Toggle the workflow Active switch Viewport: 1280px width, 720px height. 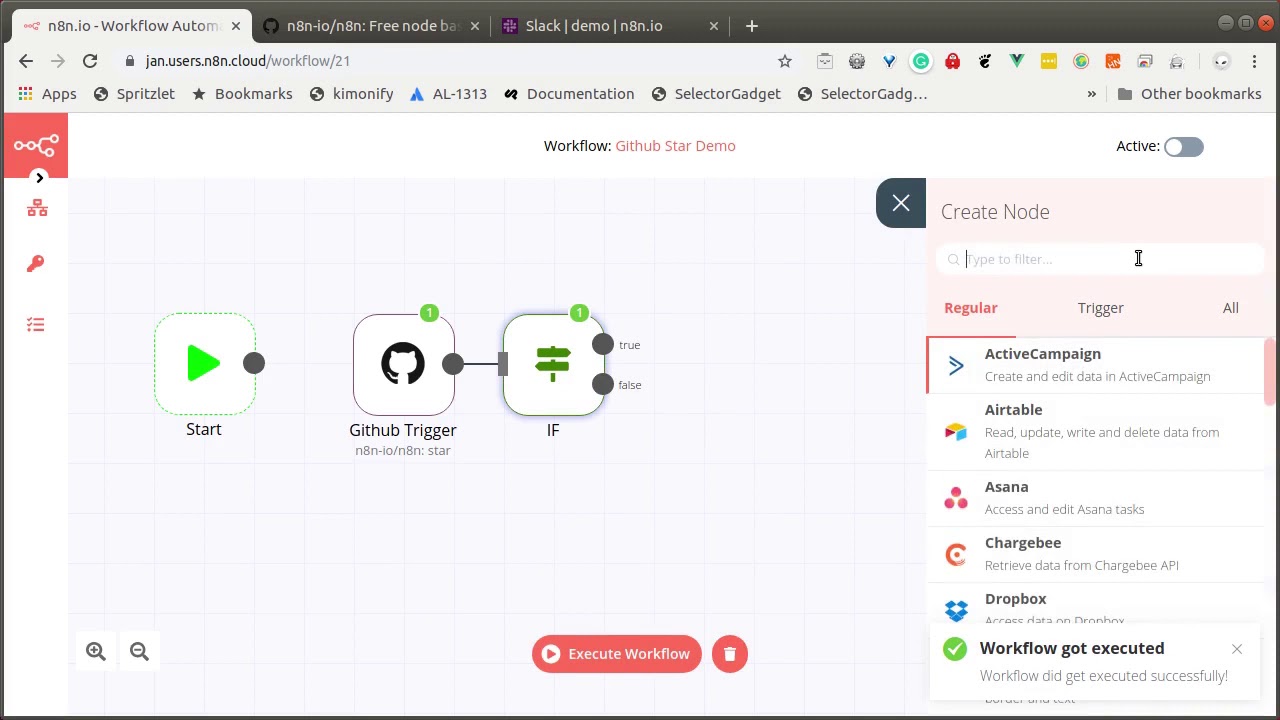[x=1184, y=147]
